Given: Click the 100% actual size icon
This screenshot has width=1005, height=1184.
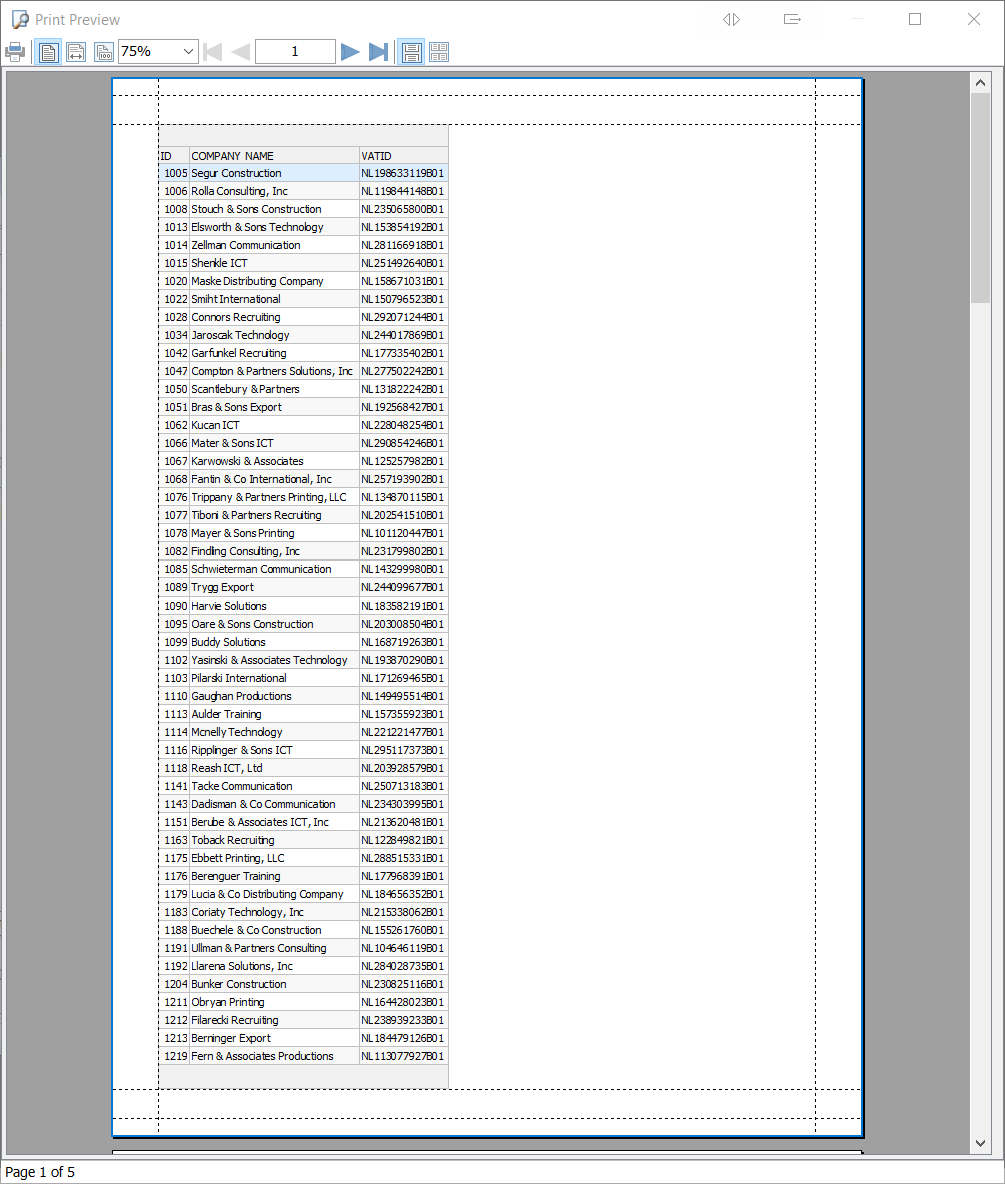Looking at the screenshot, I should tap(104, 52).
